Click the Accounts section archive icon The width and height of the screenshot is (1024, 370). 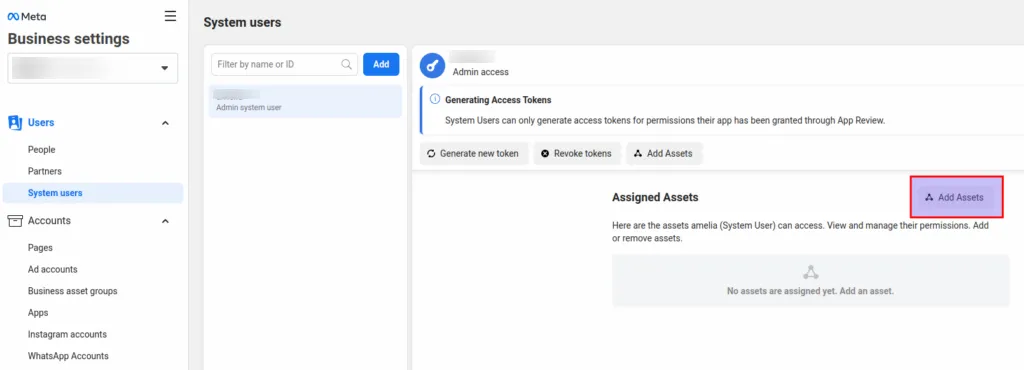tap(15, 221)
